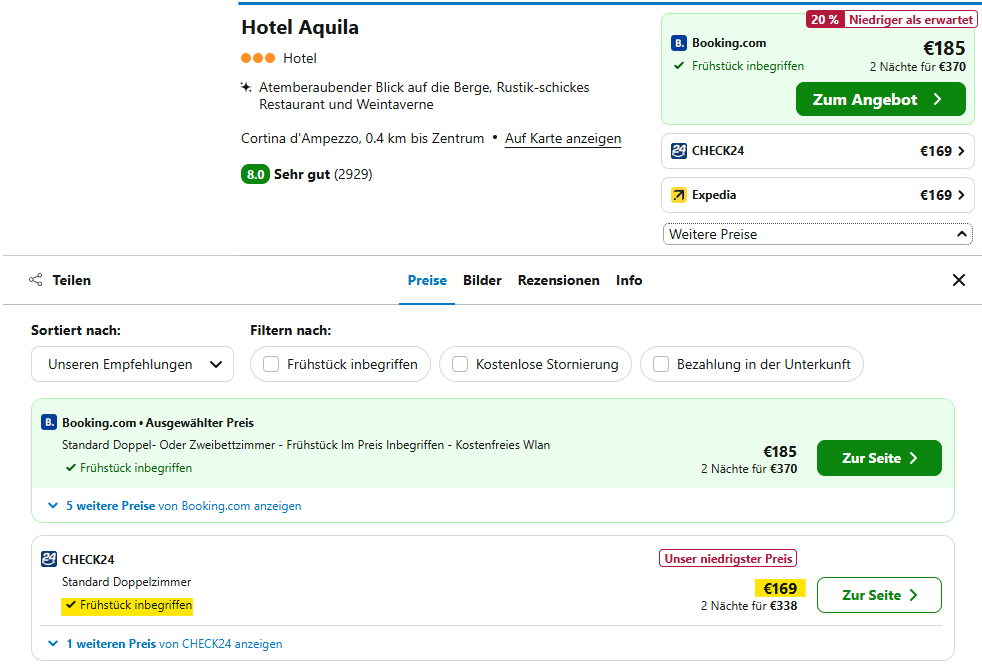Viewport: 982px width, 672px height.
Task: Click the Teilen share button
Action: click(60, 280)
